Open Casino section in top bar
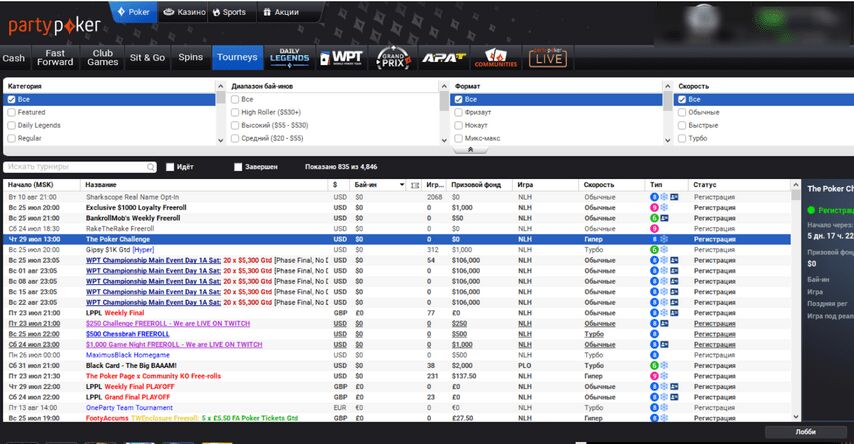Image resolution: width=854 pixels, height=444 pixels. coord(184,12)
